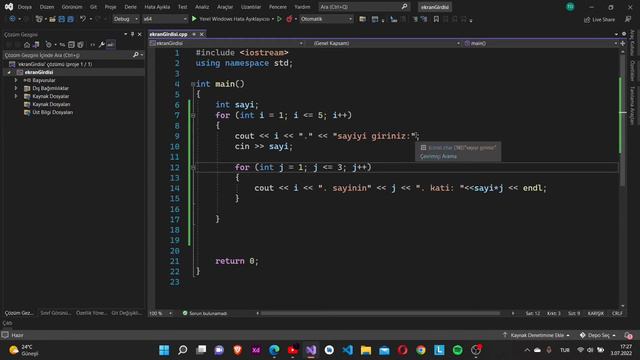Click the feedback icon next to Live Share
Viewport: 640px width, 360px height.
pyautogui.click(x=628, y=19)
